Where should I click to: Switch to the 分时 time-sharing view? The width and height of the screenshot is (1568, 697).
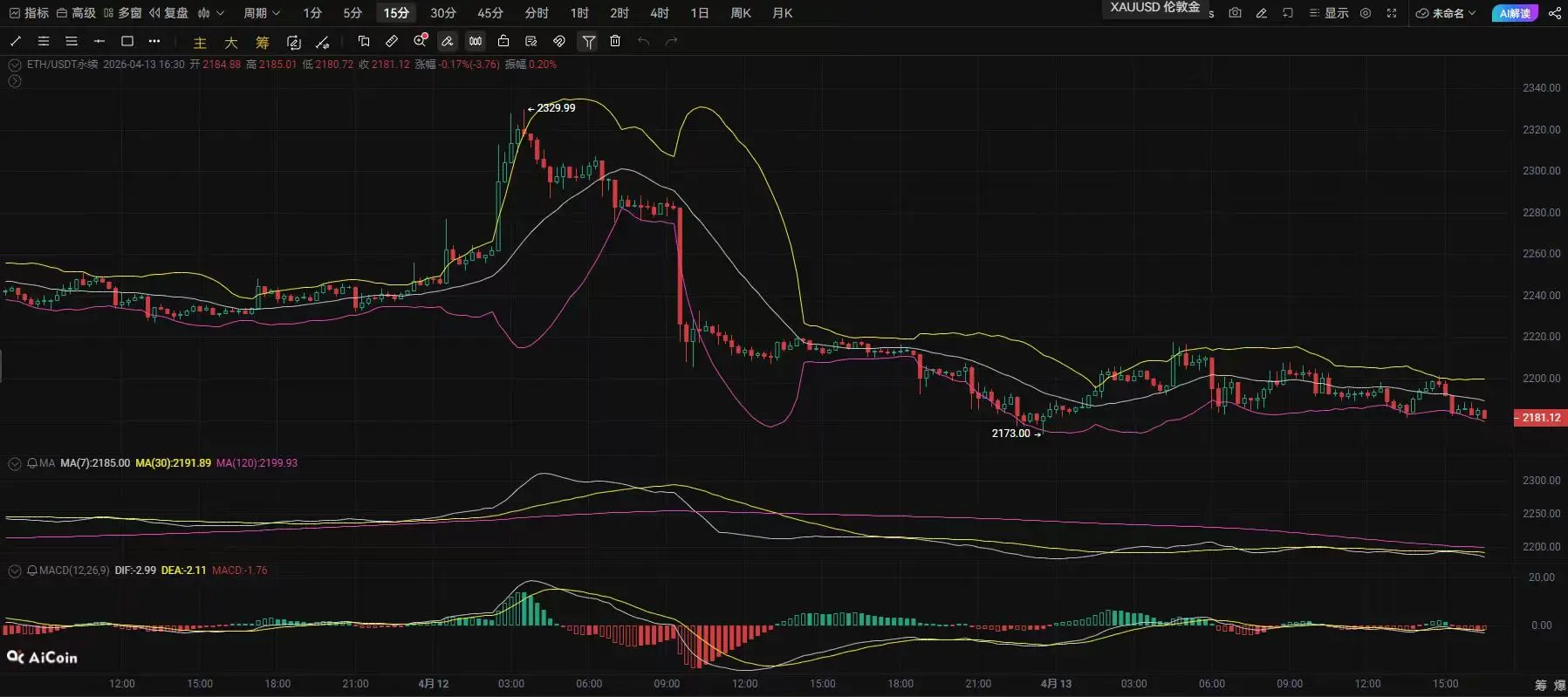pos(537,13)
